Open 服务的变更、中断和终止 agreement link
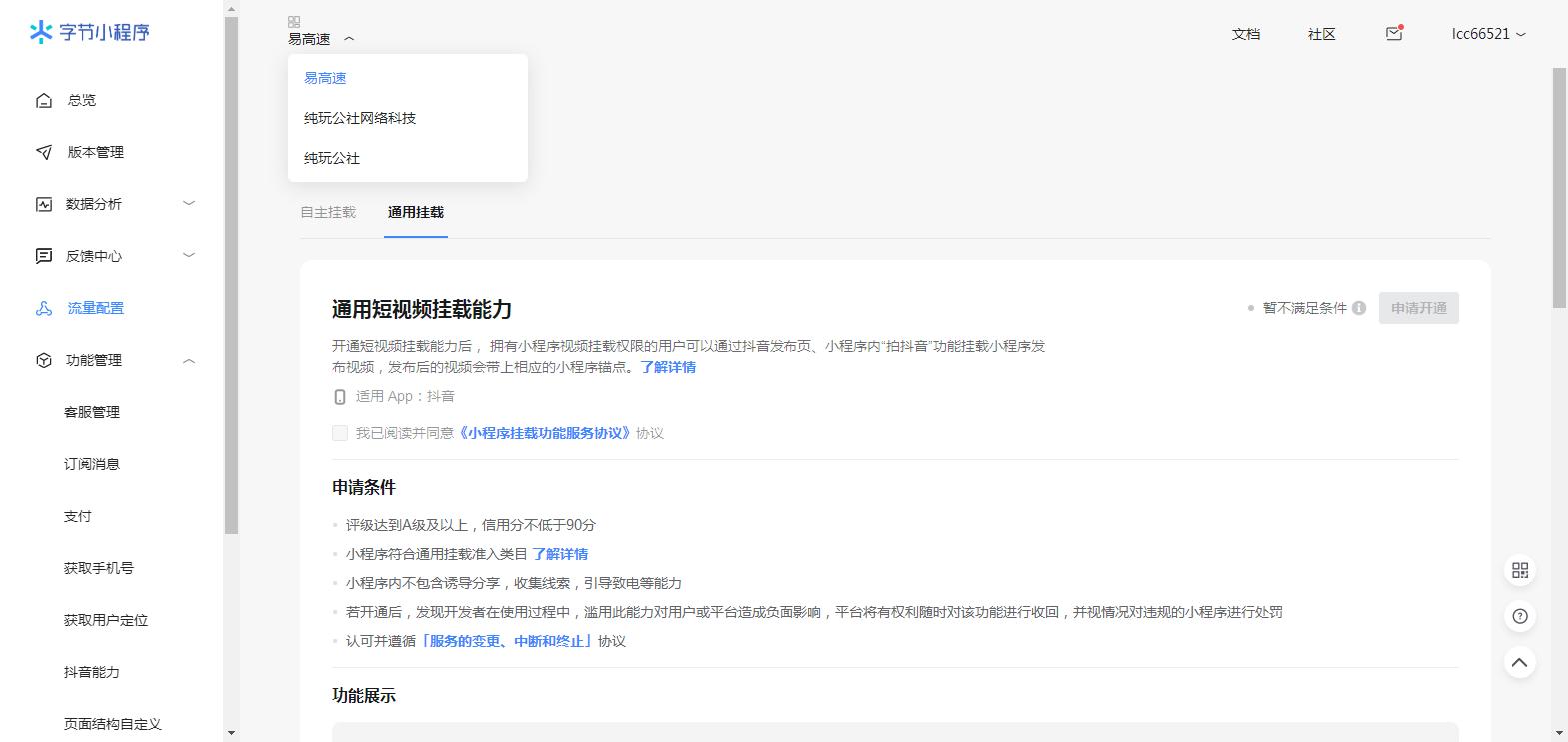 tap(506, 641)
